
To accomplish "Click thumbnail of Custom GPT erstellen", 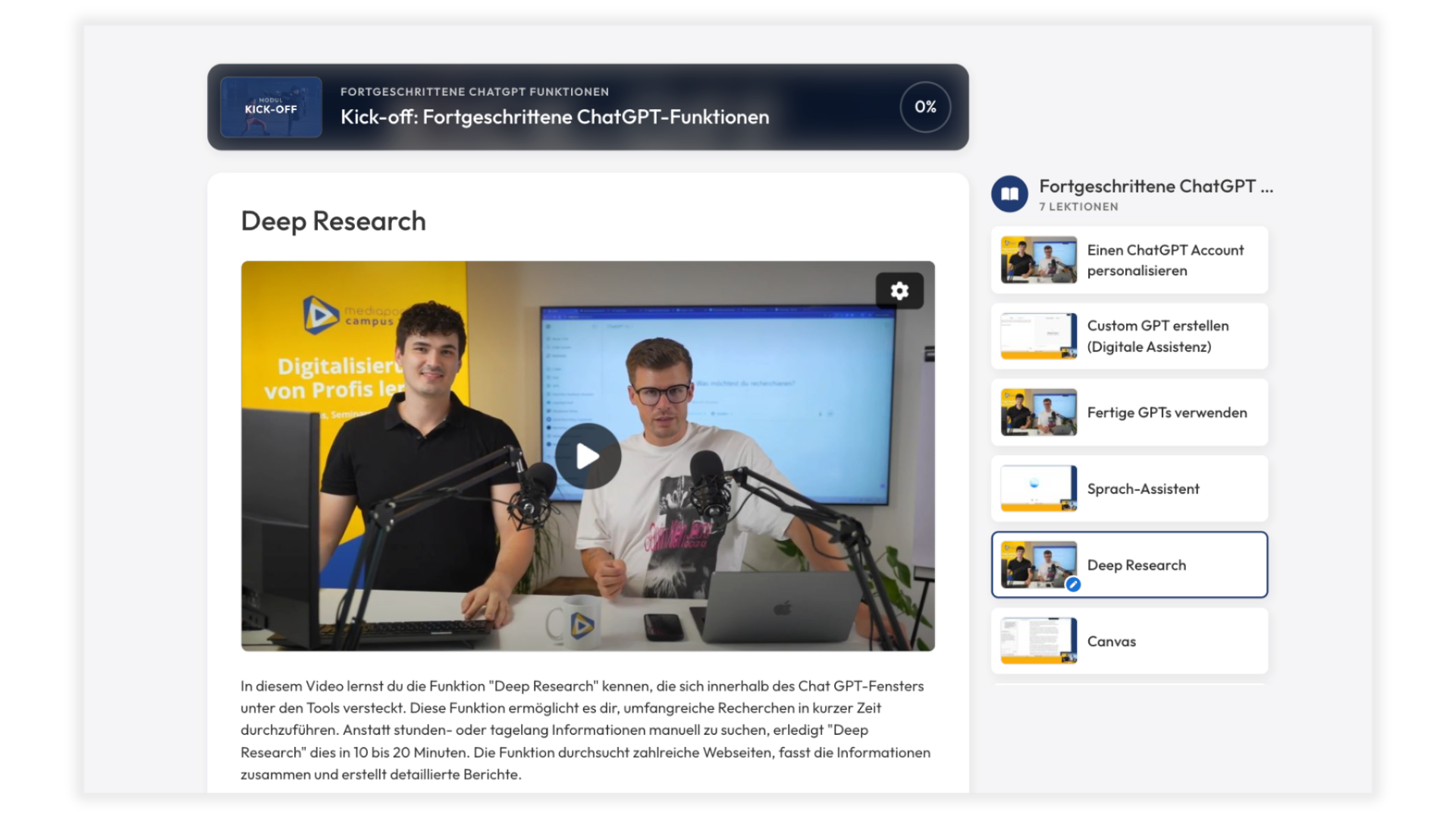I will [1038, 336].
